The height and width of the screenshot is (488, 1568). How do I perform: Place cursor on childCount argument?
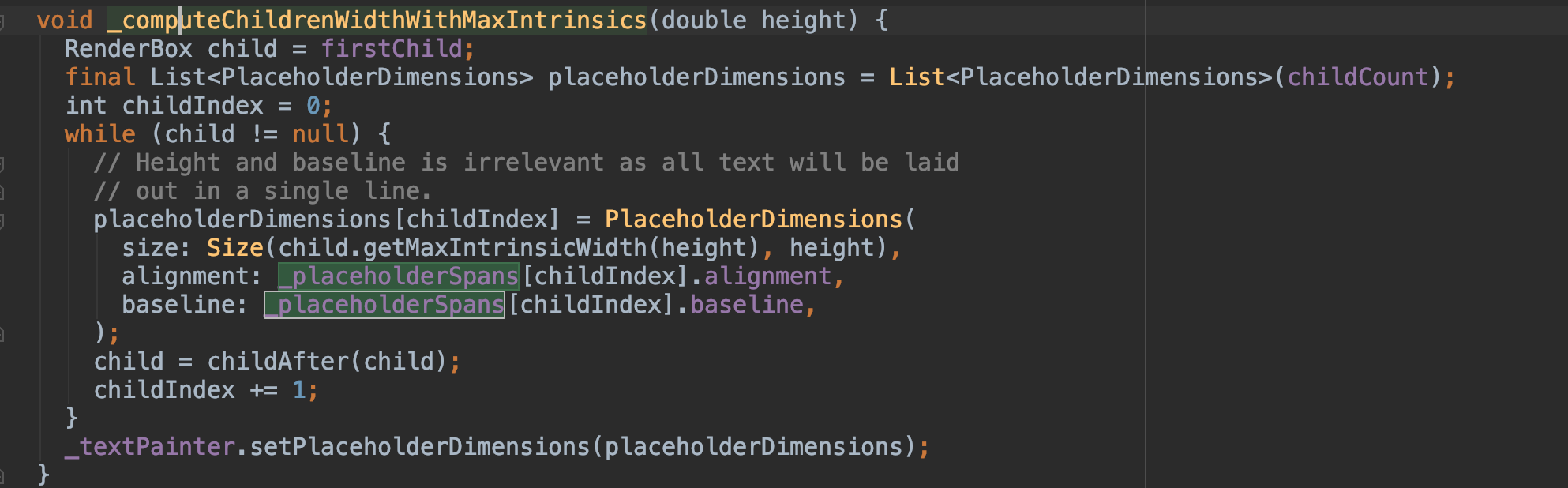pyautogui.click(x=1357, y=77)
